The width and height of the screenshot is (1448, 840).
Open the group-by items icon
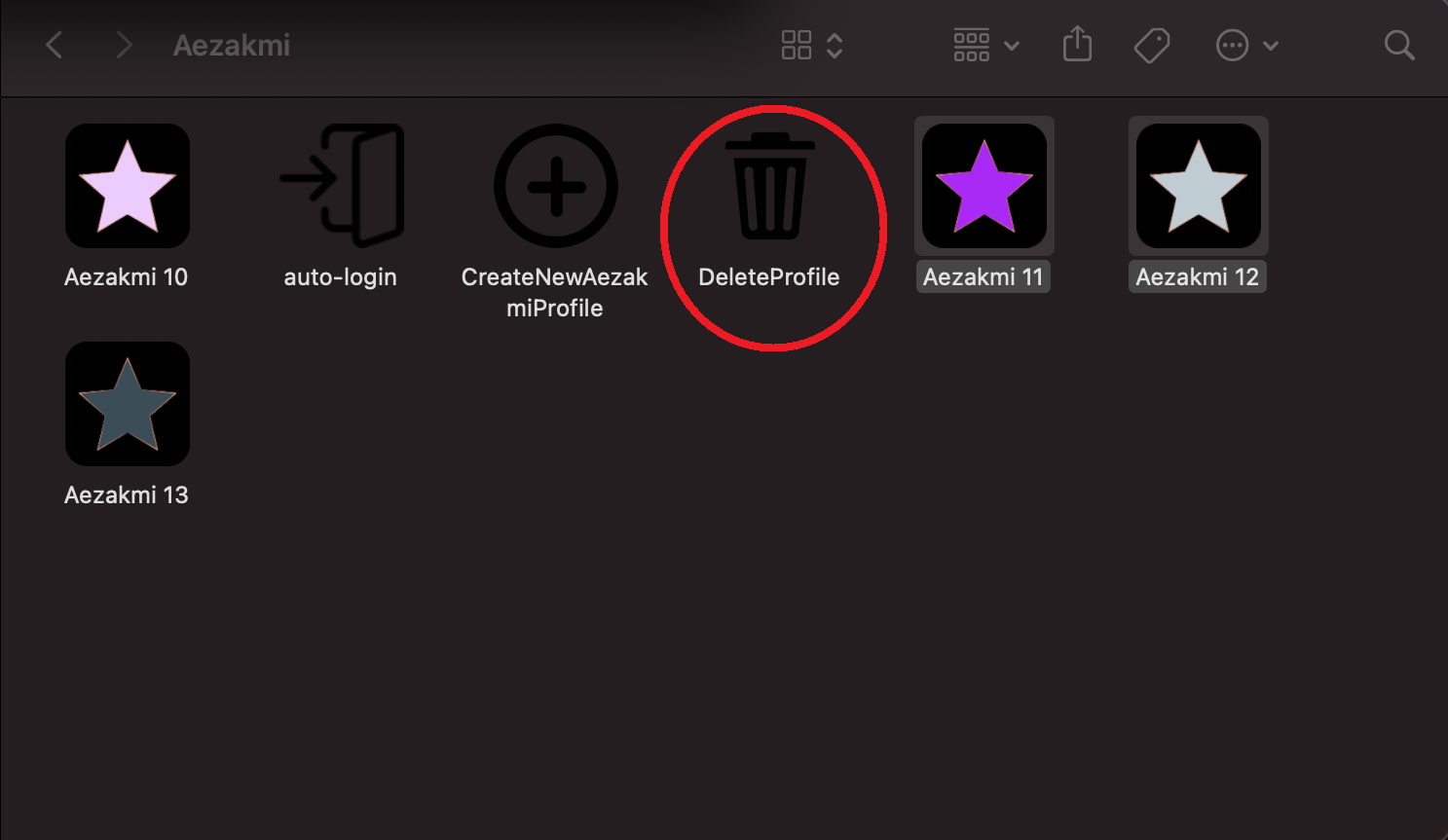(972, 45)
